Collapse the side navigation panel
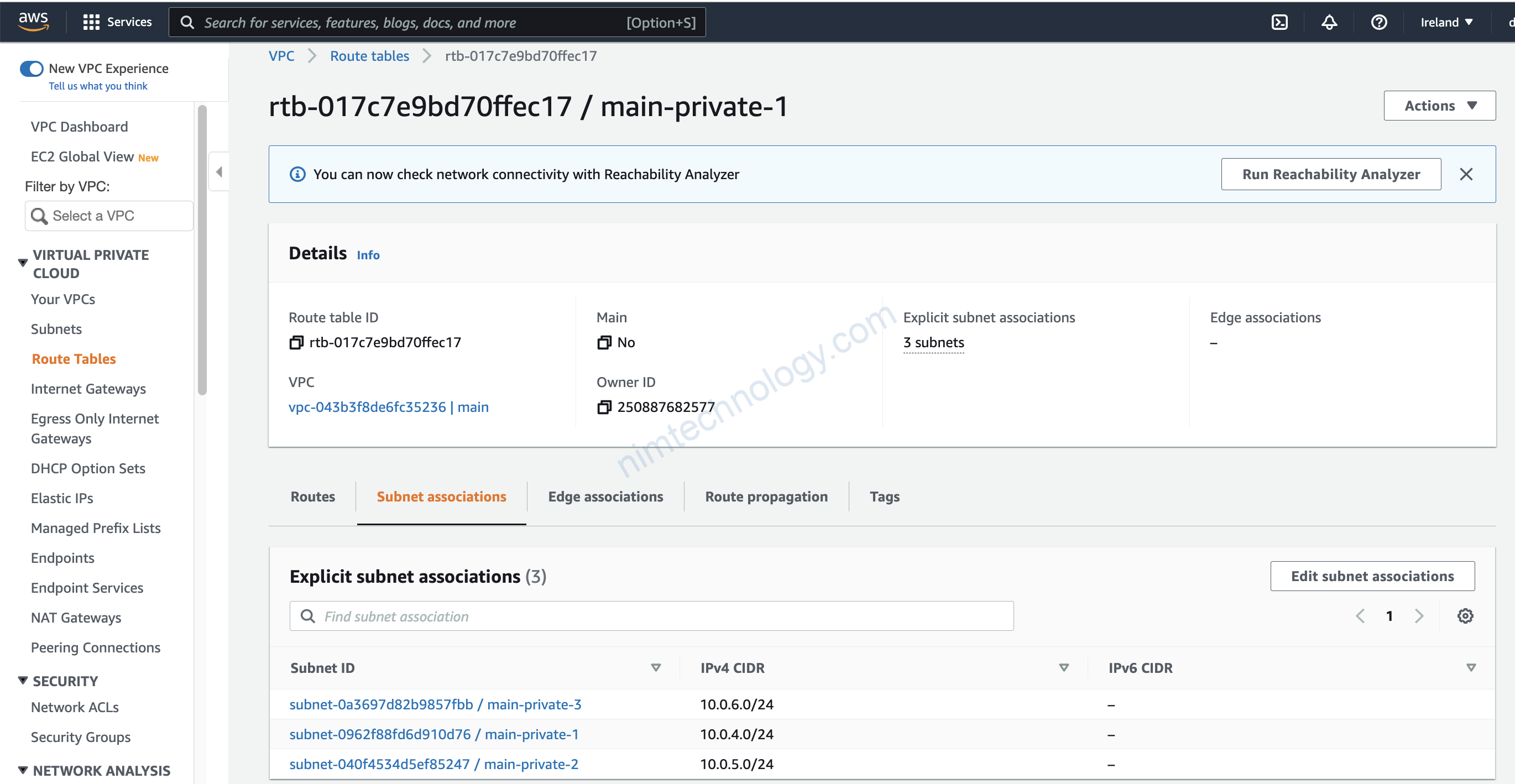Screen dimensions: 1515x784 (219, 172)
